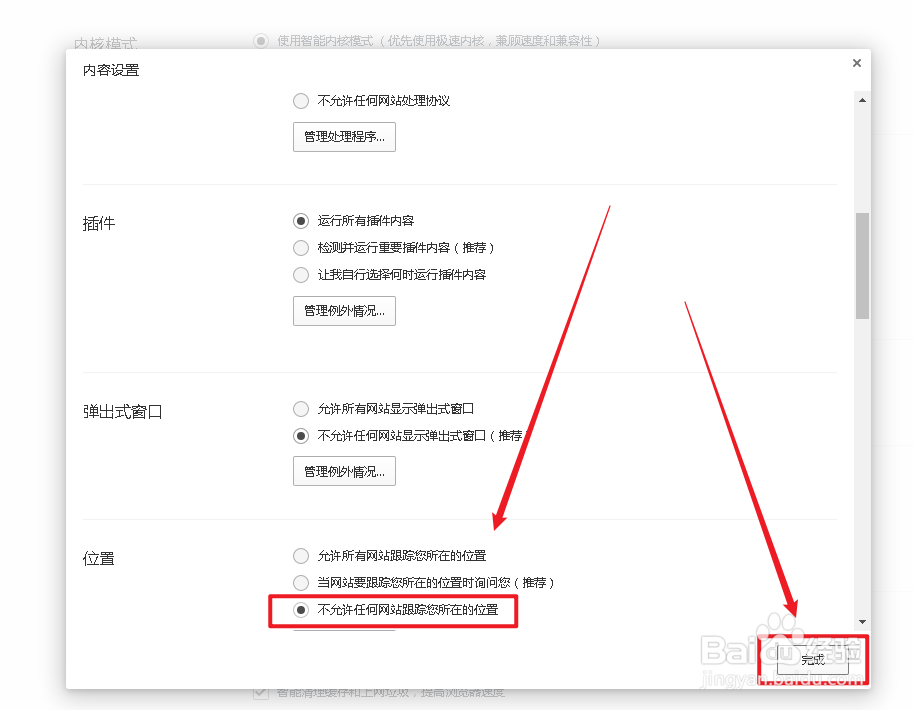Open 管理例外情况 for 弹出式窗口
This screenshot has width=913, height=710.
point(344,471)
